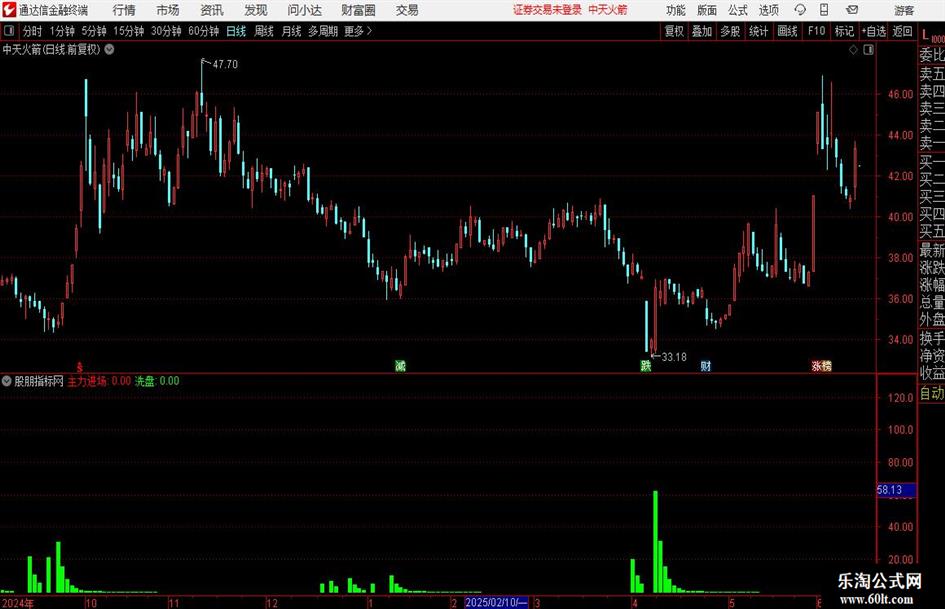The image size is (945, 609).
Task: Click the 标记 mark toolbar button
Action: [844, 31]
